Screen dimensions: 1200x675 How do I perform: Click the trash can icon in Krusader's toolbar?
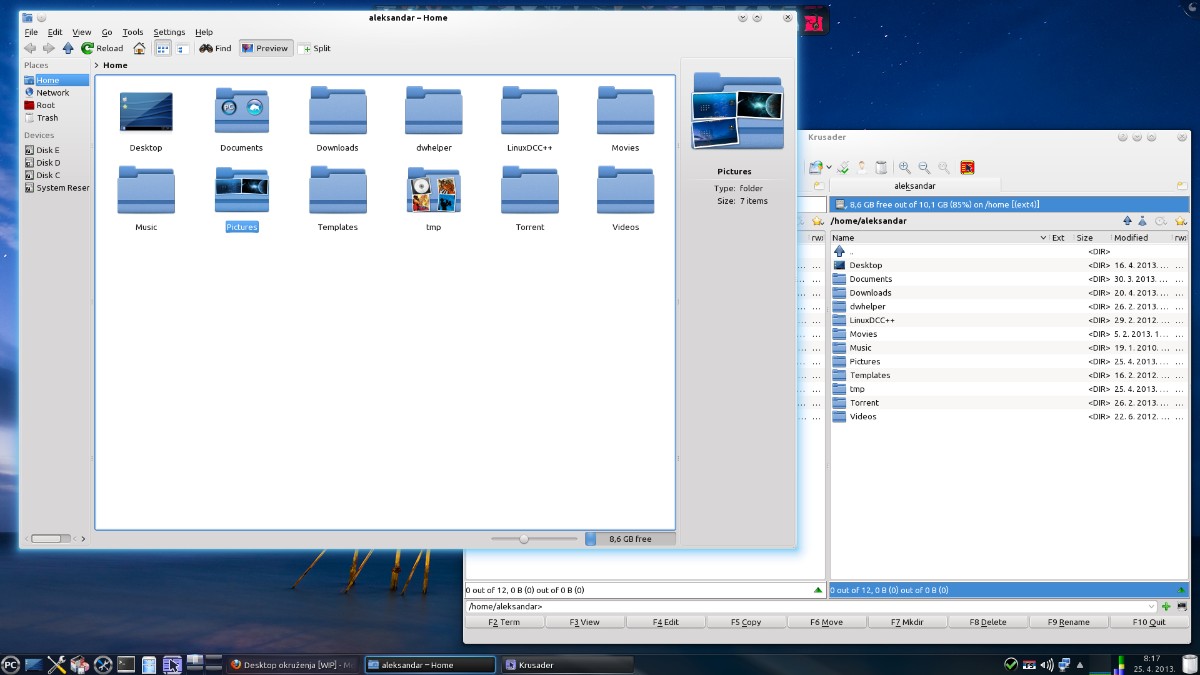tap(881, 168)
